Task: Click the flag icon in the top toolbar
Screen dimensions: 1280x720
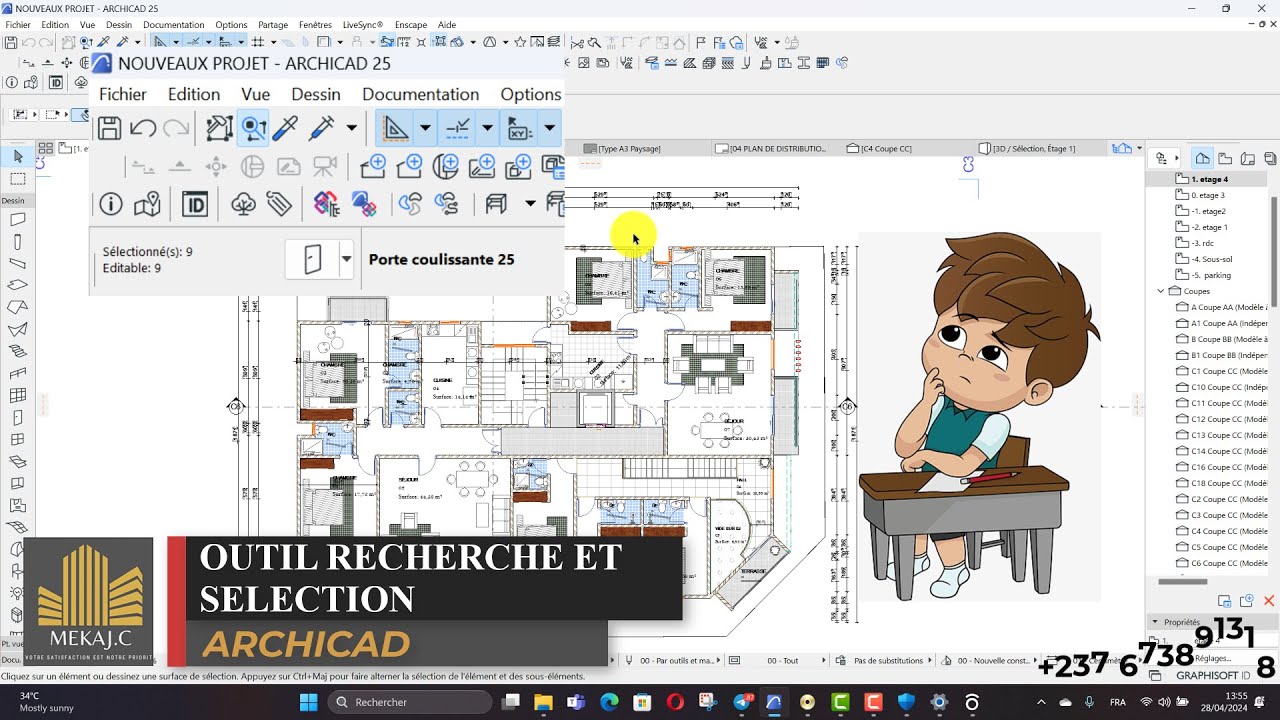Action: coord(701,42)
